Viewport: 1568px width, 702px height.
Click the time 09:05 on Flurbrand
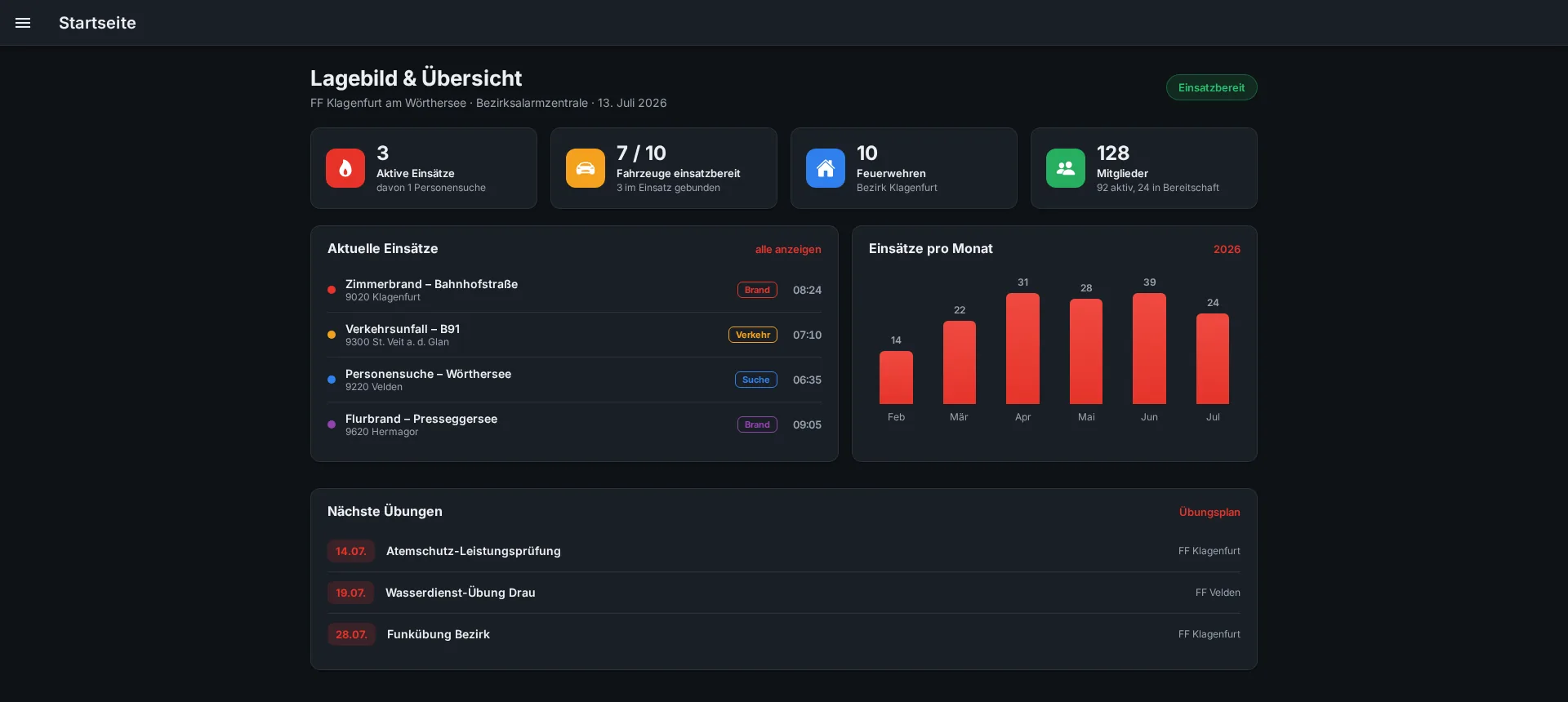click(x=807, y=424)
